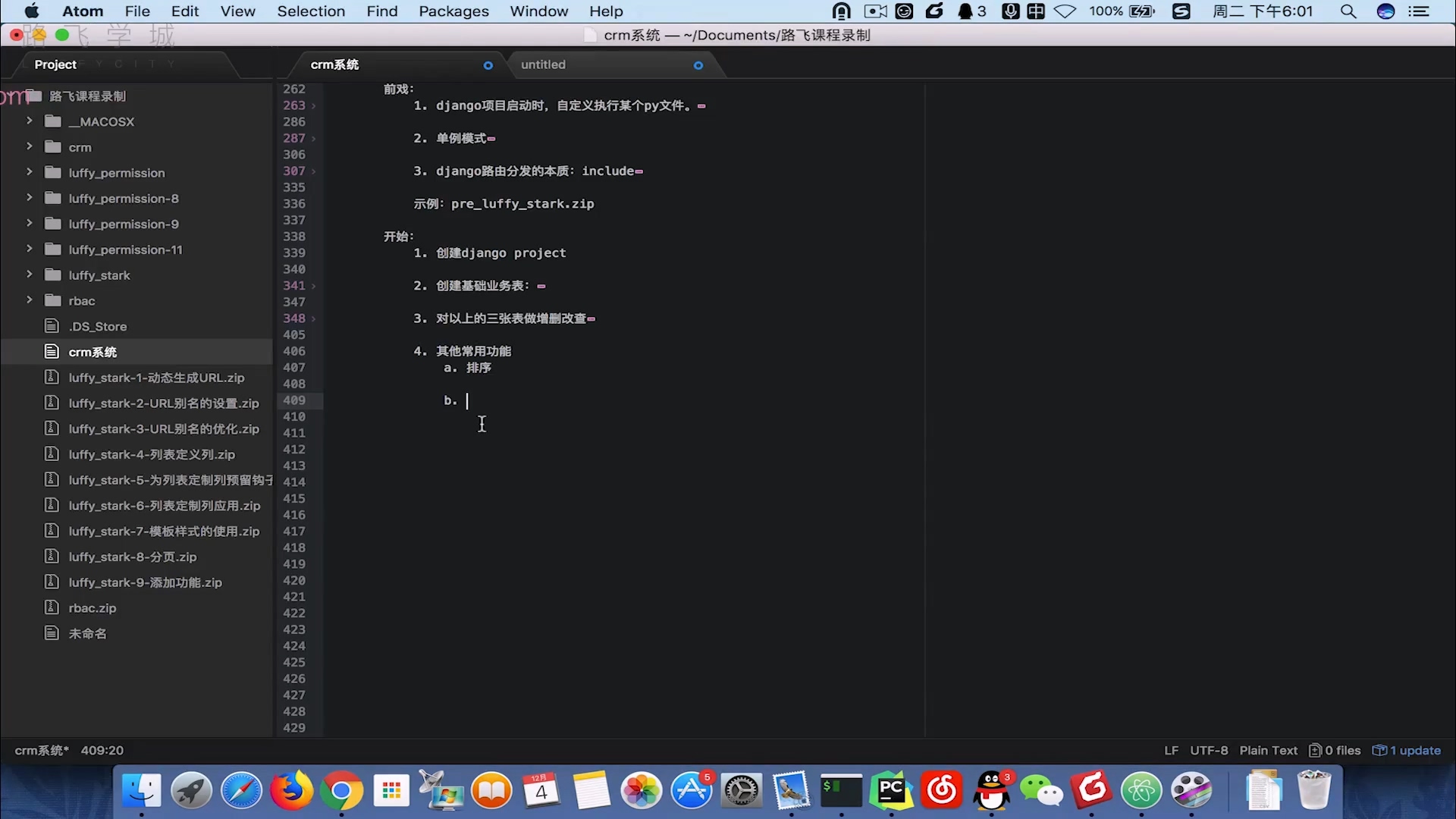Click the 1 update package indicator
The height and width of the screenshot is (819, 1456).
1407,751
